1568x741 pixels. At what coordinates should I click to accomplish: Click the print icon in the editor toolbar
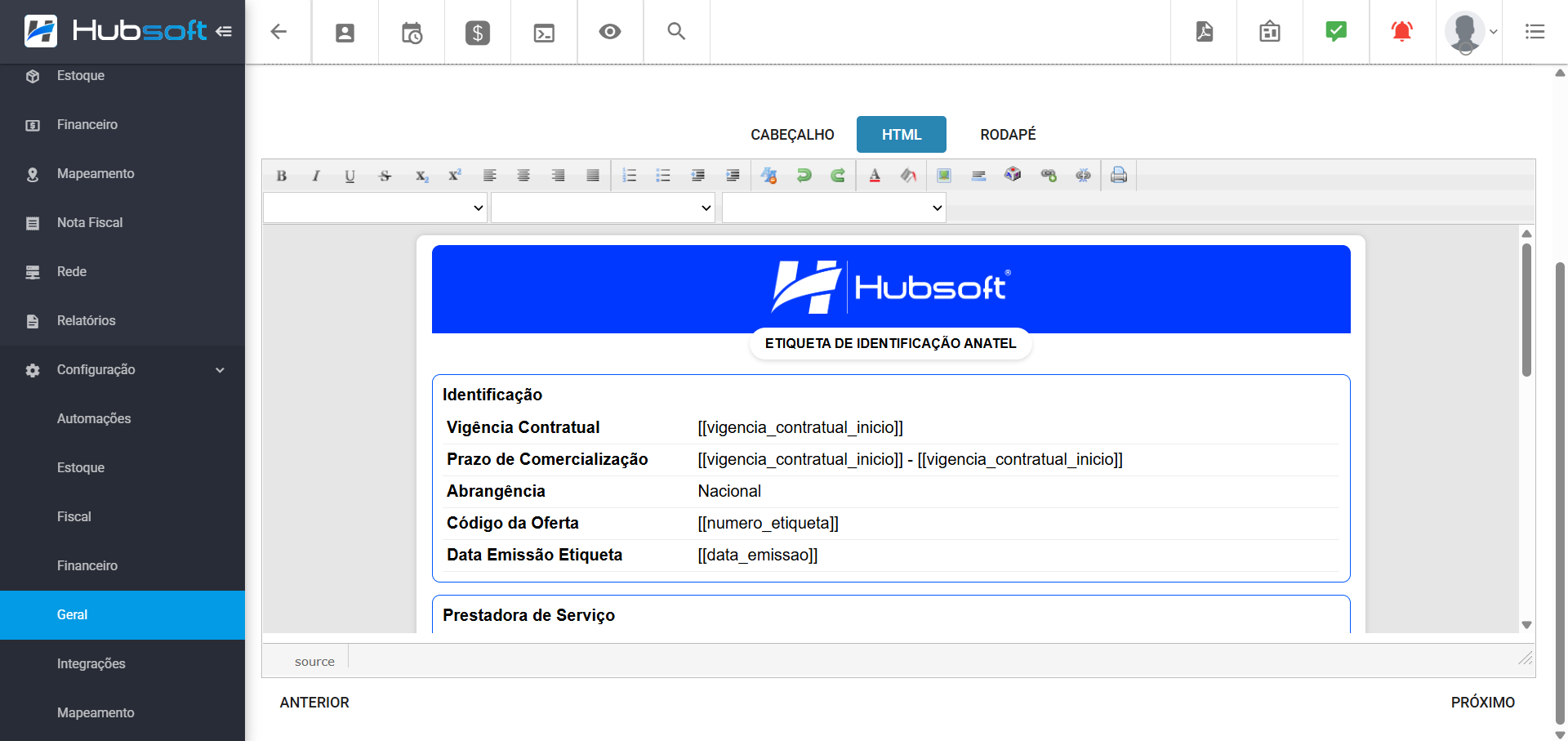tap(1117, 175)
